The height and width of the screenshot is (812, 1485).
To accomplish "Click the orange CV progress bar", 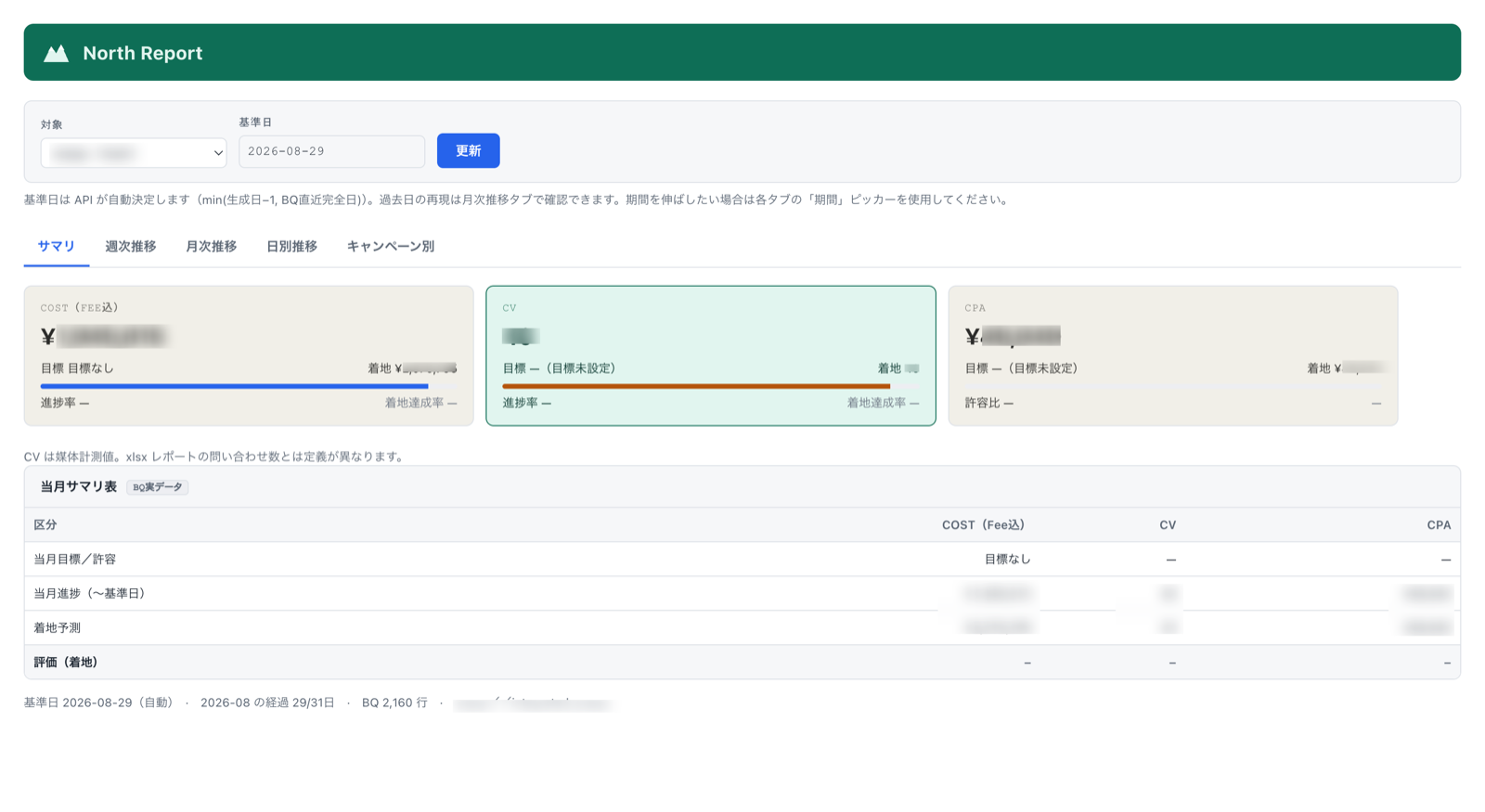I will (x=696, y=386).
